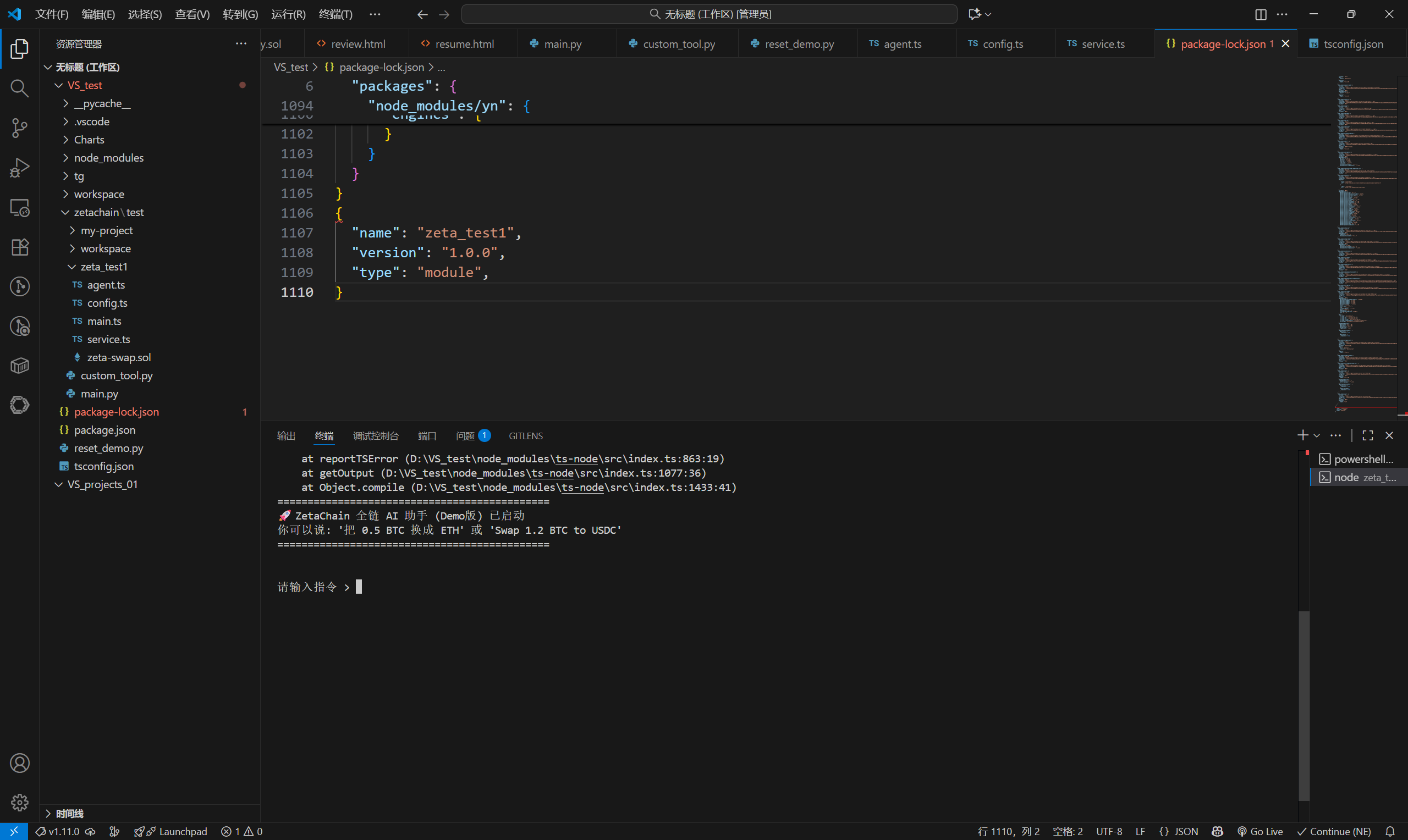The height and width of the screenshot is (840, 1408).
Task: Go back with the navigation arrow
Action: 422,14
